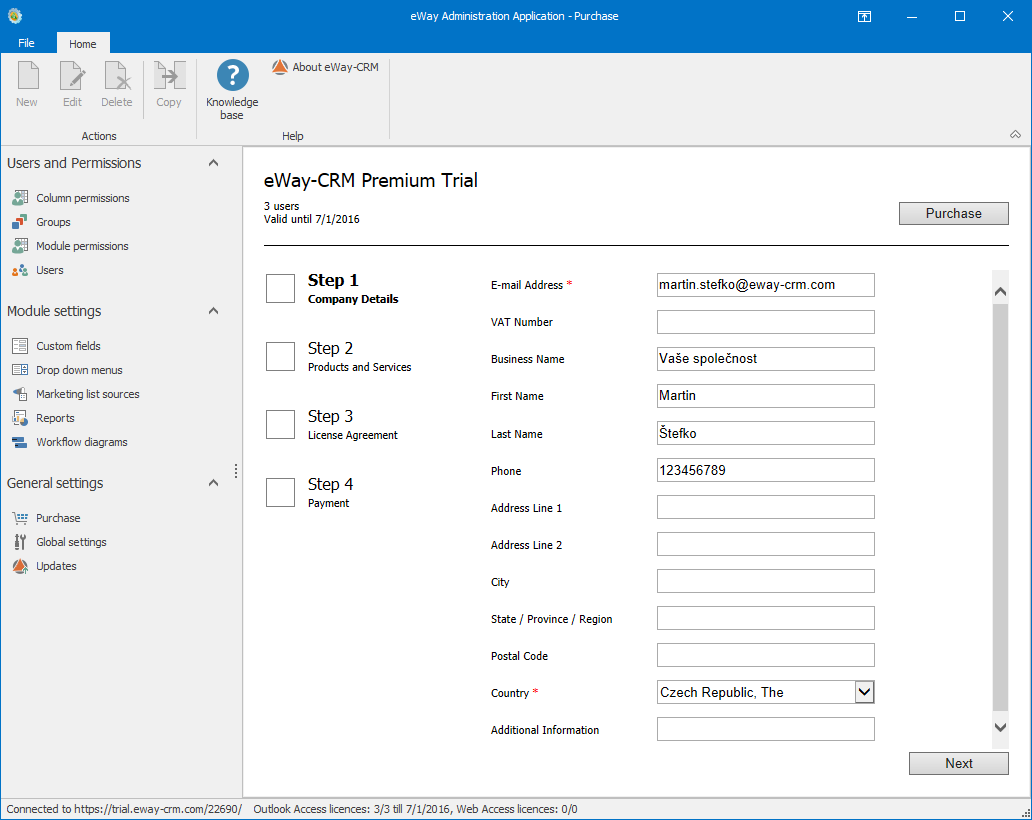Open About eWay-CRM
Viewport: 1032px width, 820px height.
pos(325,67)
